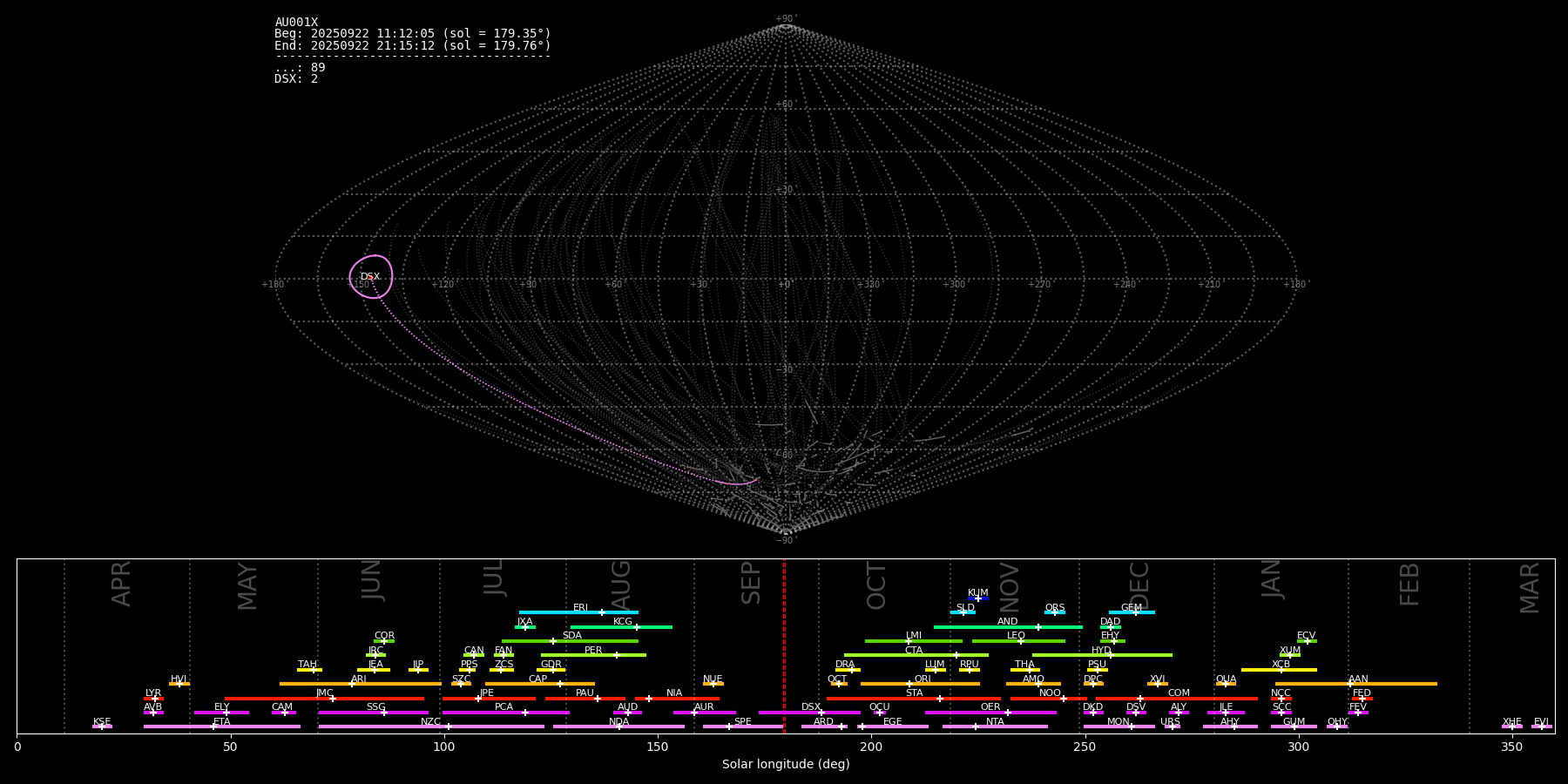
Task: Select the DRA shower label
Action: [845, 665]
